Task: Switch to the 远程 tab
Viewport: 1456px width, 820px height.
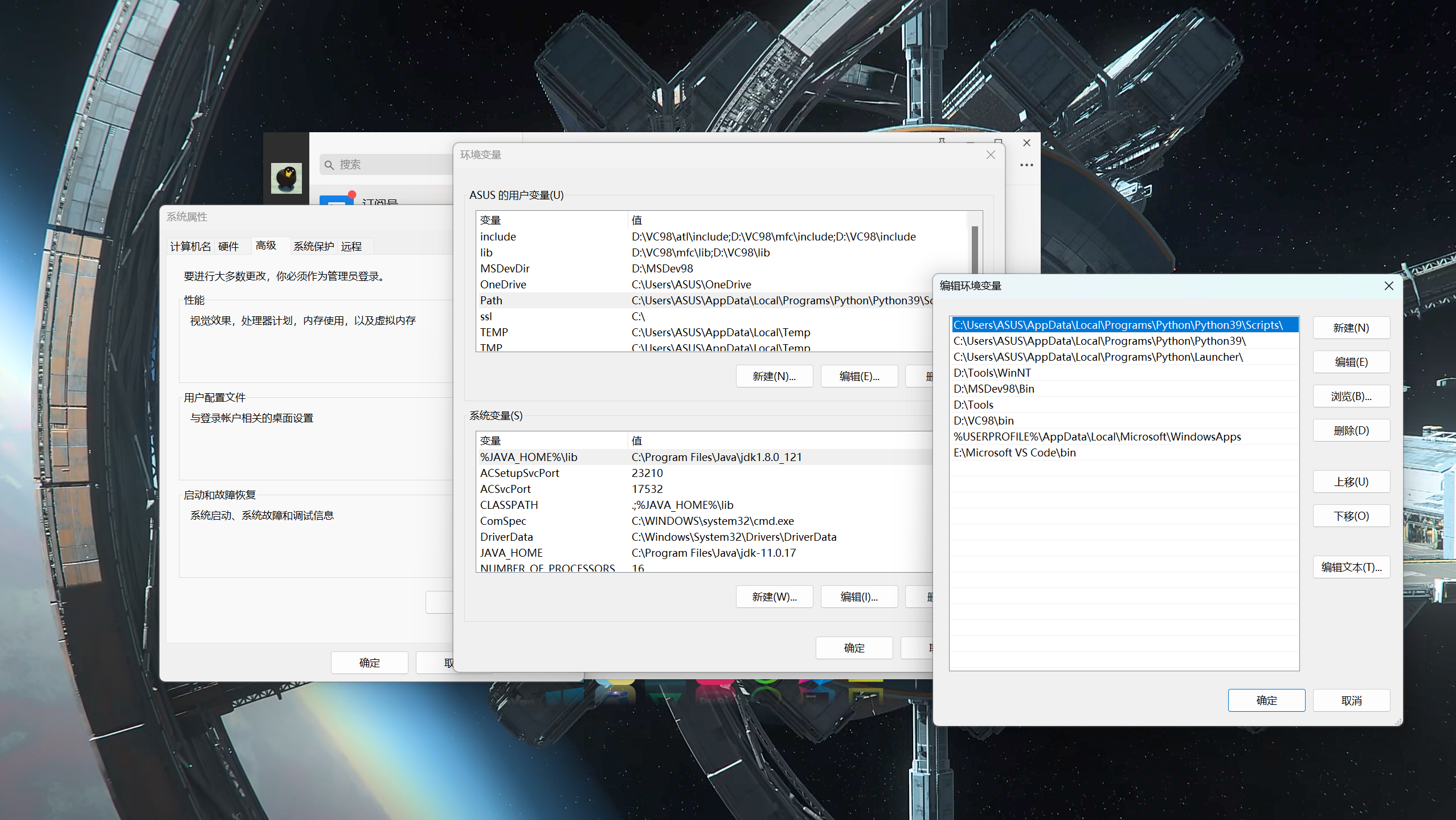Action: [352, 246]
